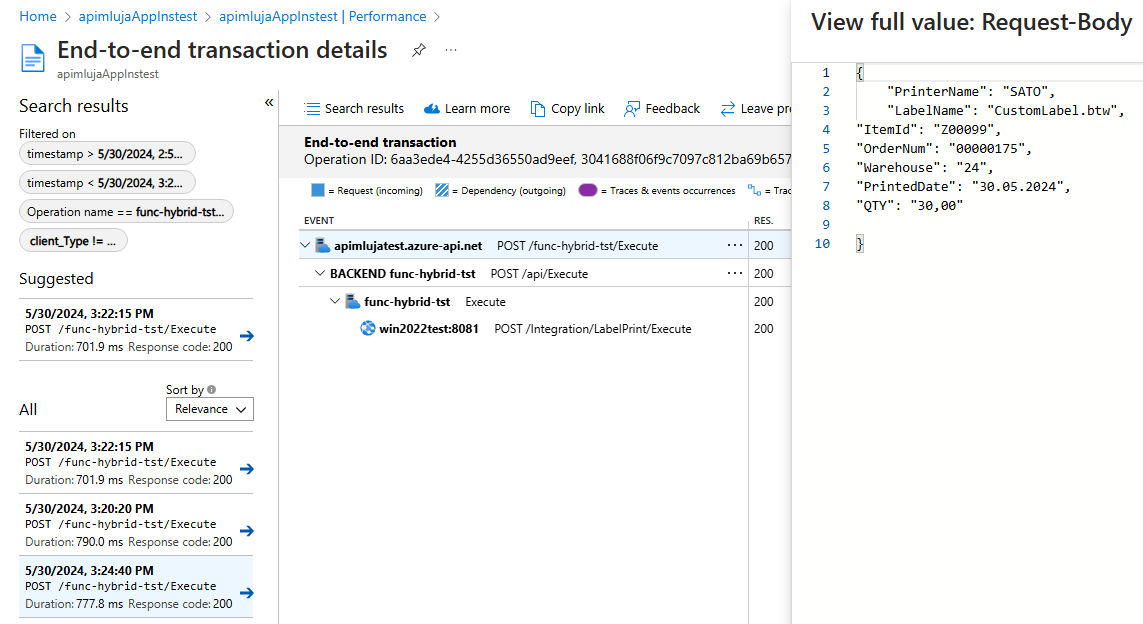Click the Copy link icon
Screen dimensions: 1143x624
click(539, 108)
